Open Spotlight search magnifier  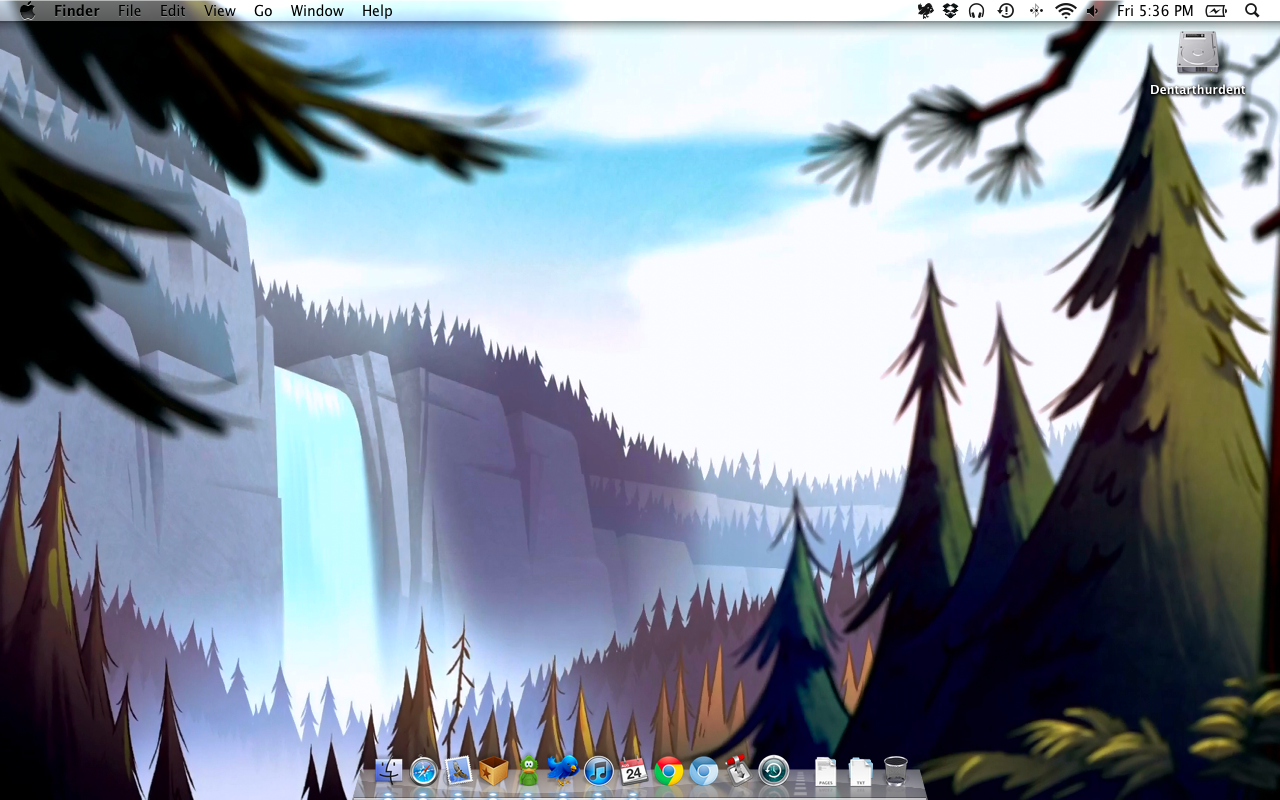pyautogui.click(x=1252, y=11)
